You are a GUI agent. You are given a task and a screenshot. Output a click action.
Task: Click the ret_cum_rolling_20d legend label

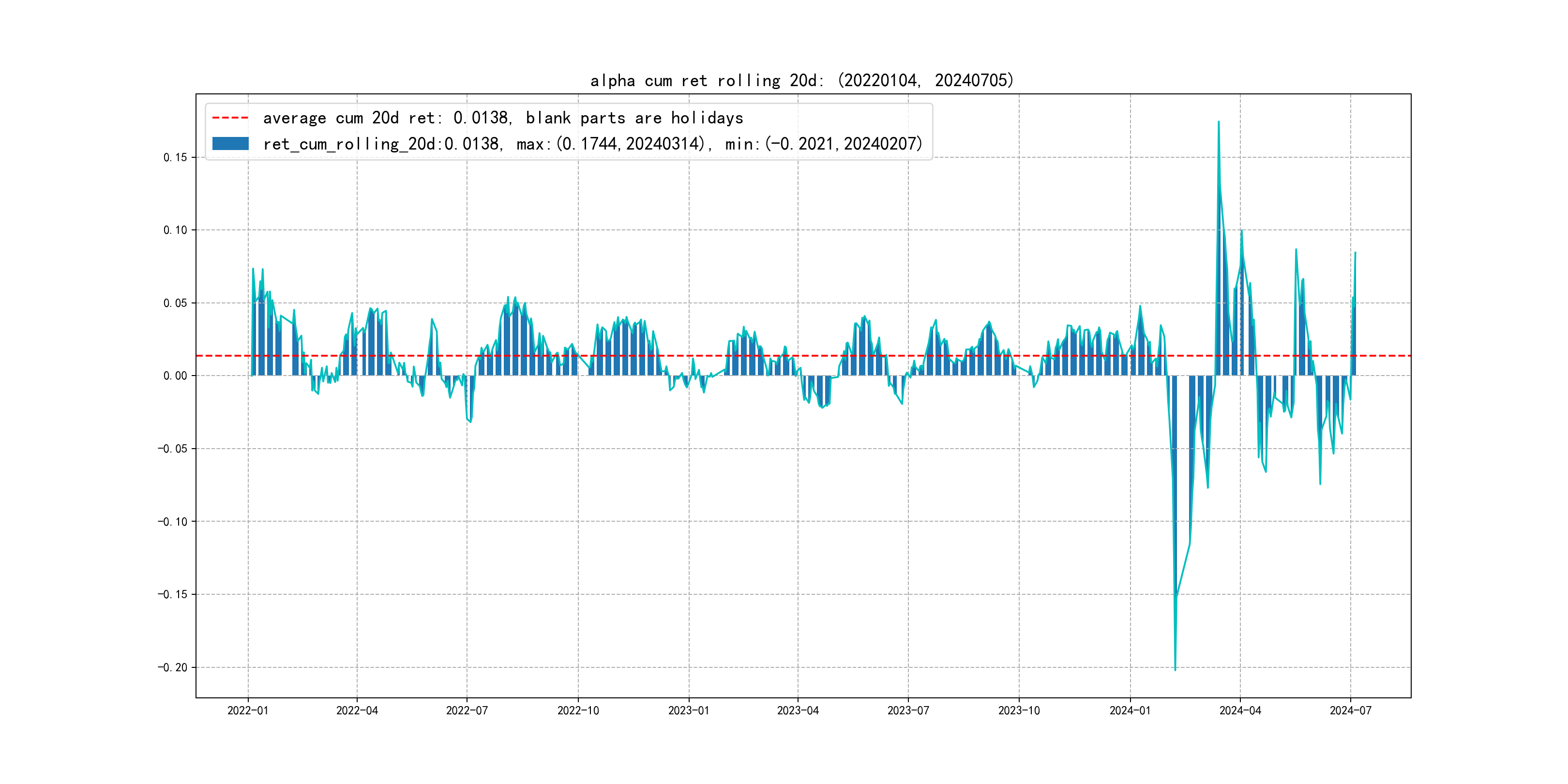point(592,144)
